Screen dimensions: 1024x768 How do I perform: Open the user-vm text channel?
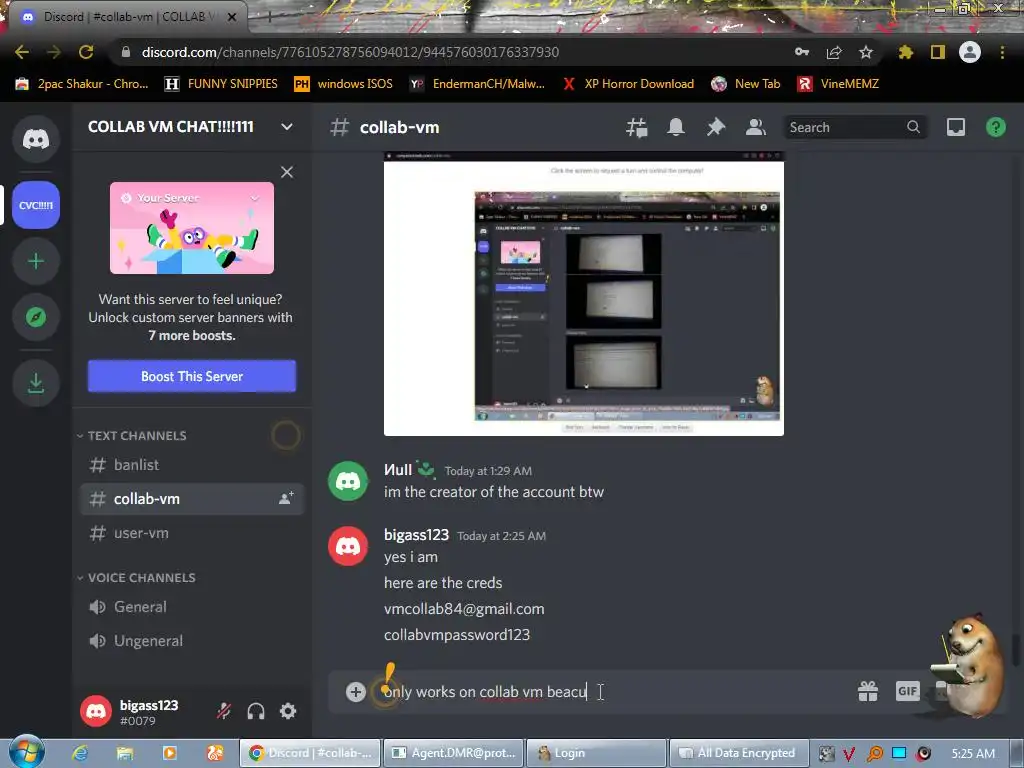point(191,533)
